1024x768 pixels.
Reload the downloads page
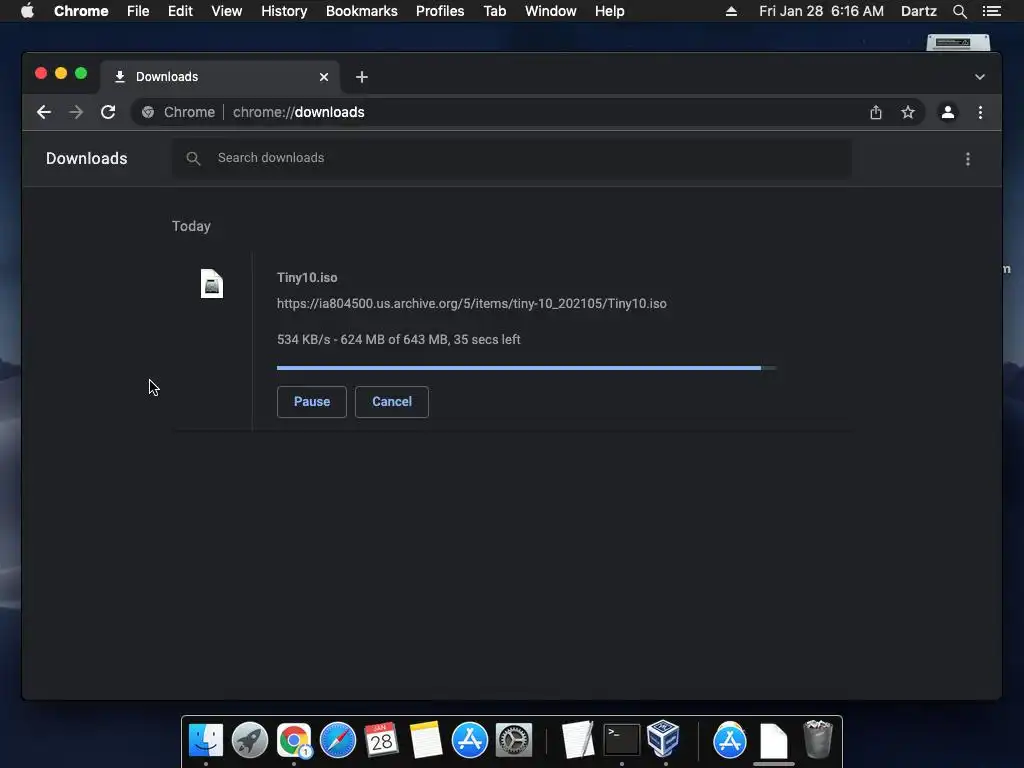pyautogui.click(x=108, y=112)
